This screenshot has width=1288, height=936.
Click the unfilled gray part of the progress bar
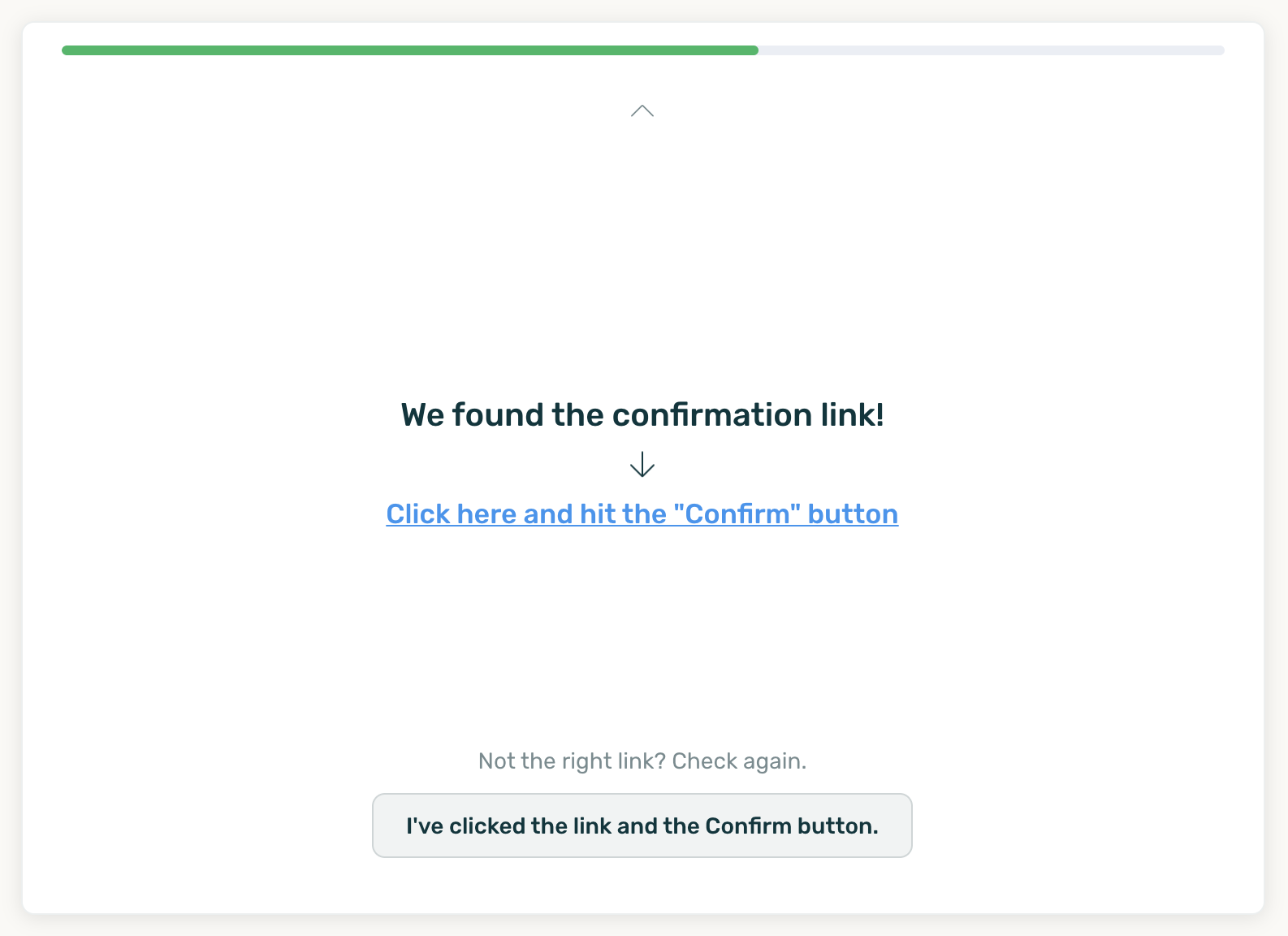(x=991, y=50)
